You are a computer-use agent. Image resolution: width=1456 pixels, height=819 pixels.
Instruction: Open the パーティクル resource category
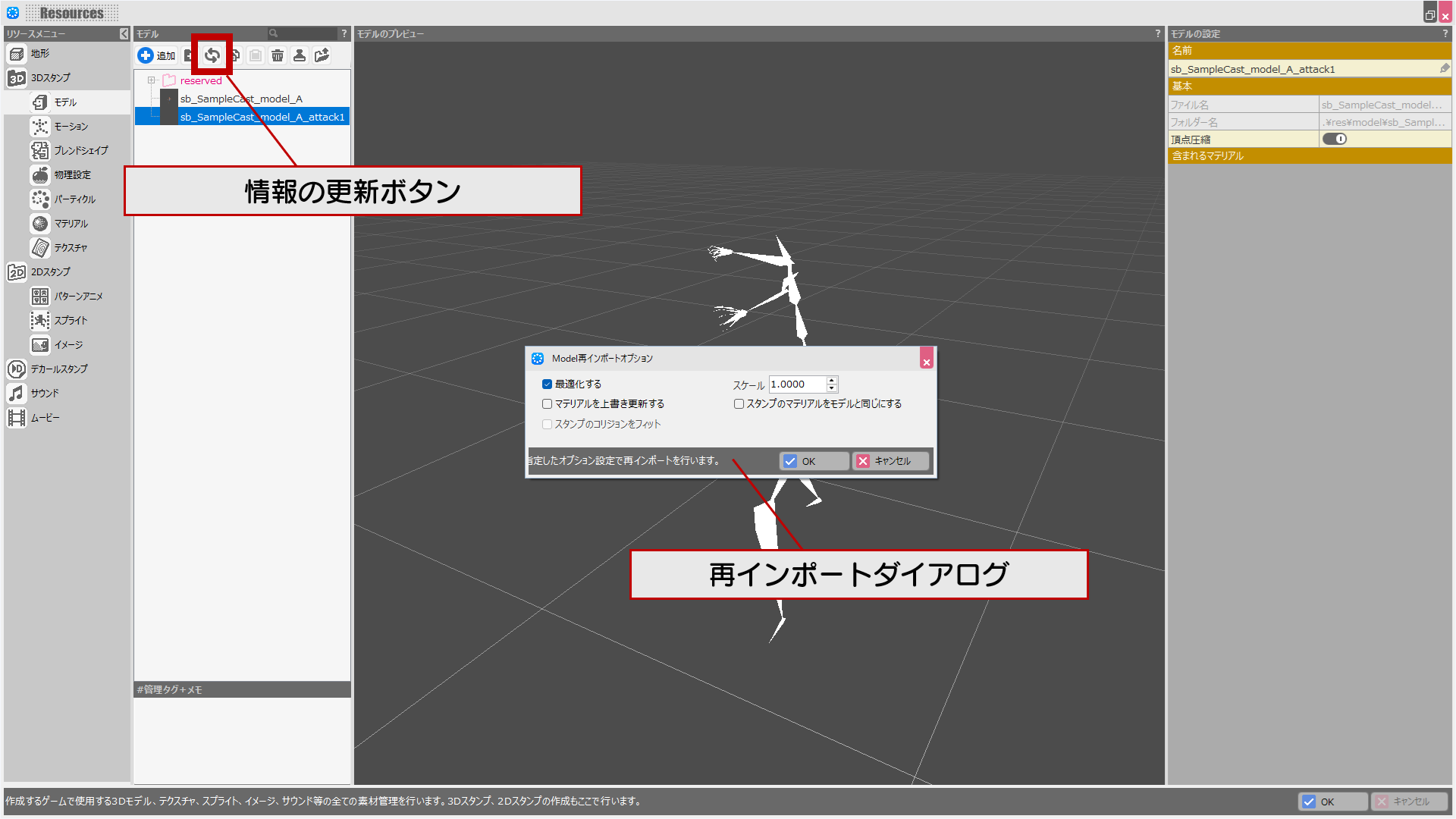74,199
